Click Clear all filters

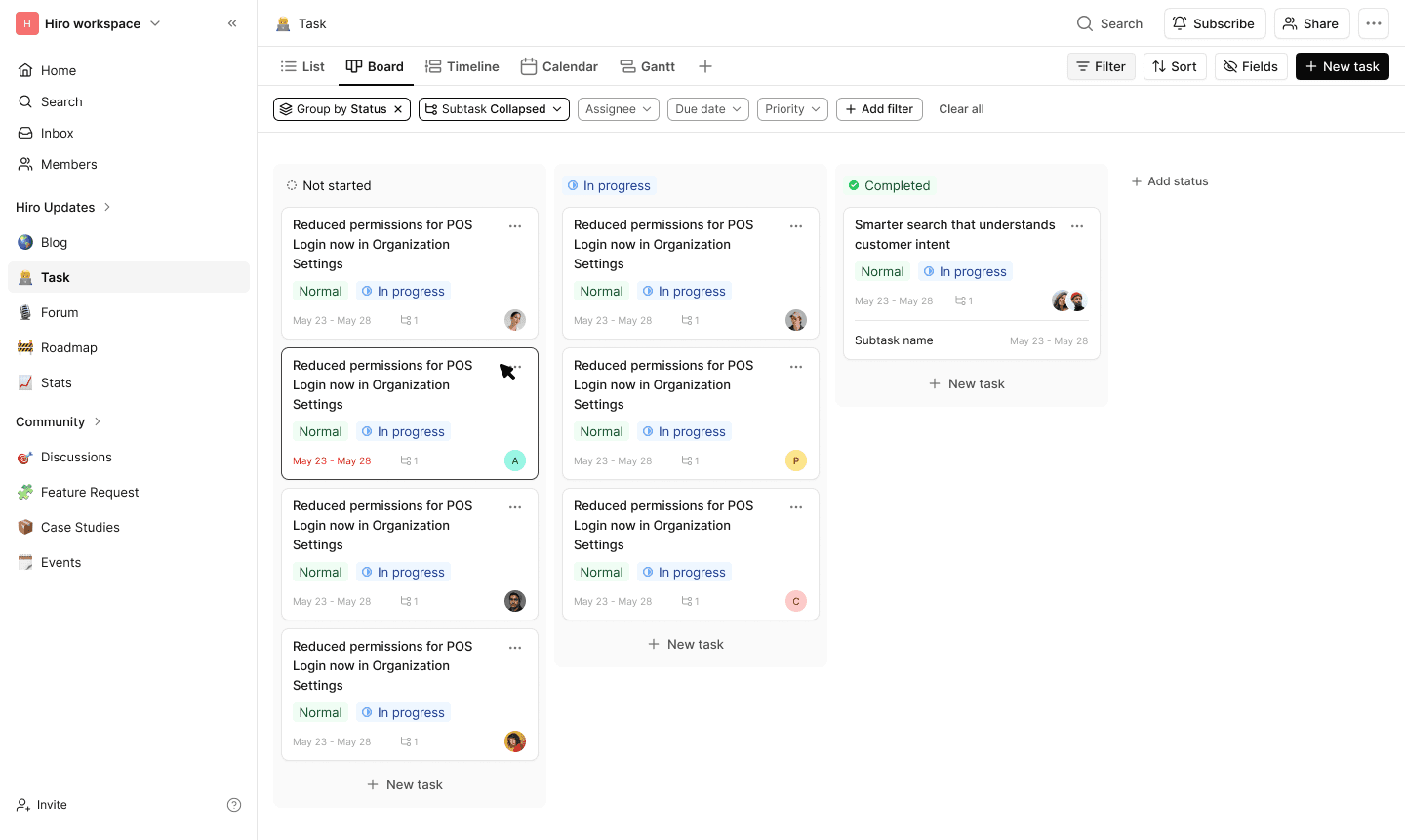point(961,109)
